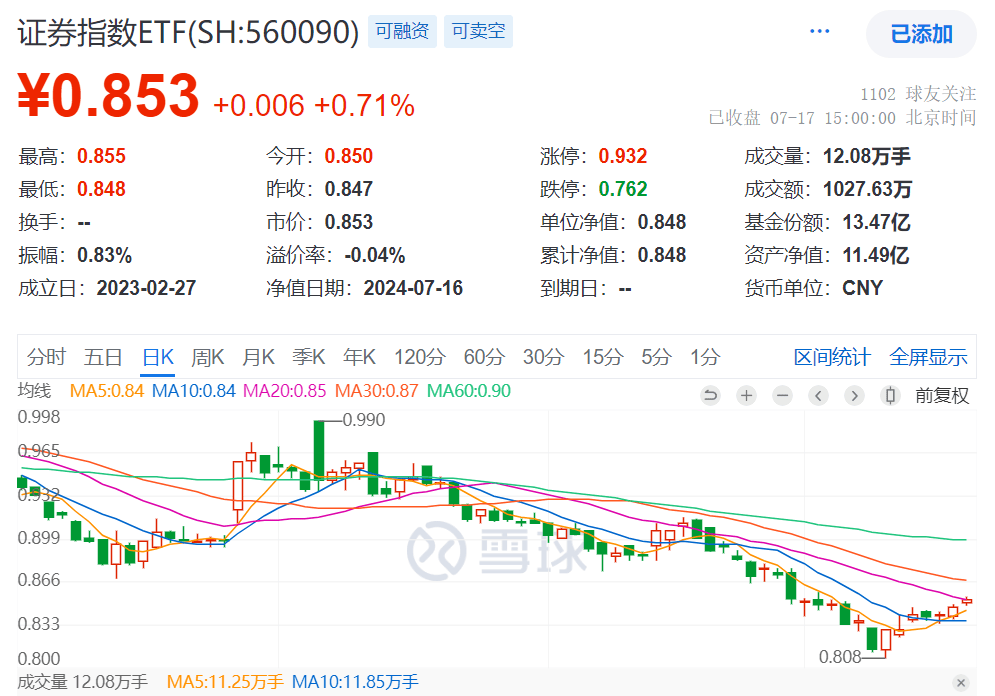Screen dimensions: 995x696
Task: Select the 季K chart tab
Action: click(308, 357)
